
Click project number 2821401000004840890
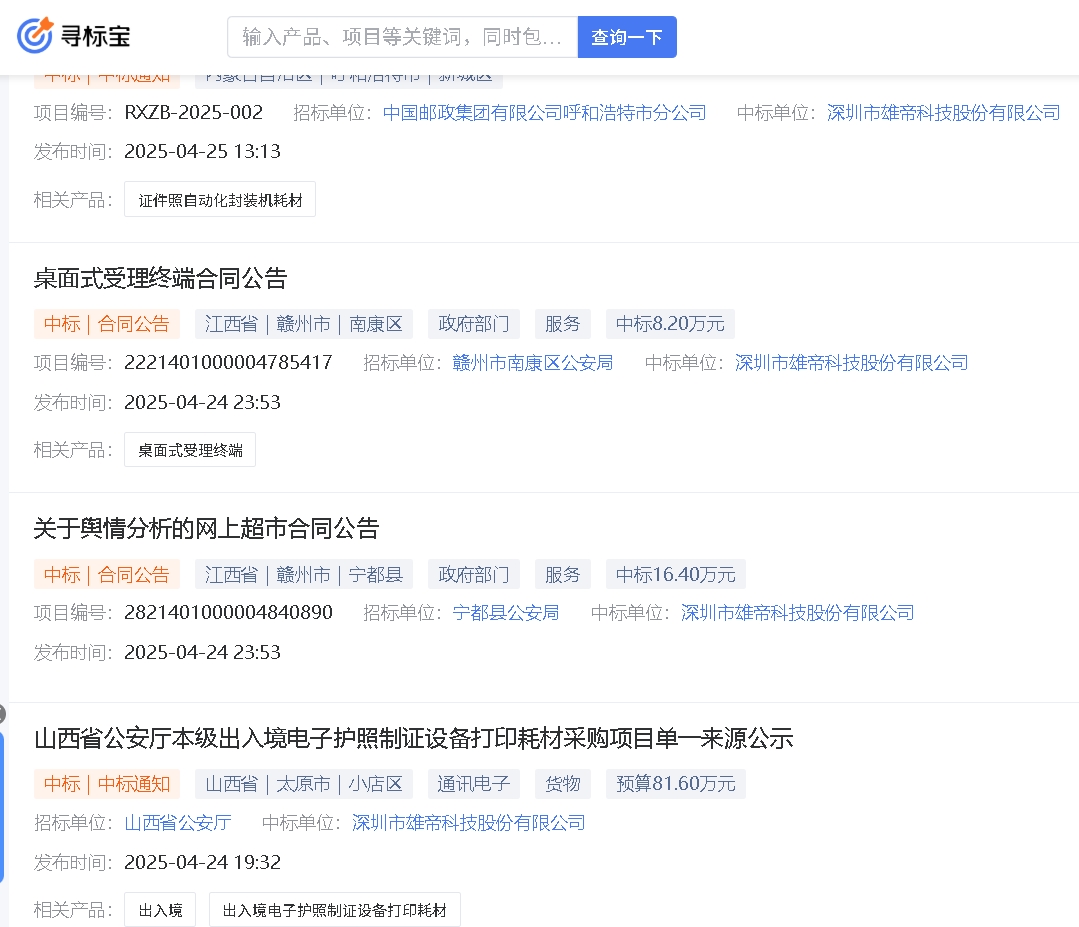[x=228, y=612]
